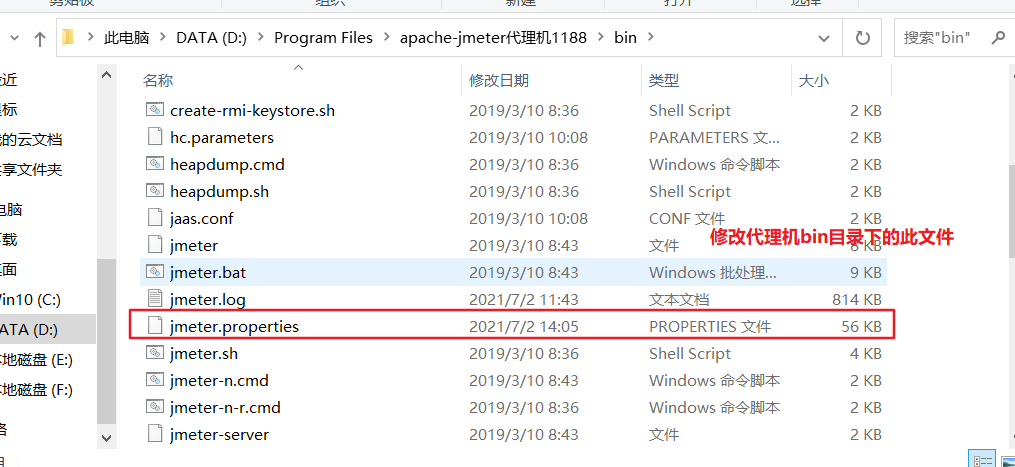Screen dimensions: 1015x467
Task: Click the 2021/7/2 11:43 date cell
Action: pyautogui.click(x=524, y=300)
